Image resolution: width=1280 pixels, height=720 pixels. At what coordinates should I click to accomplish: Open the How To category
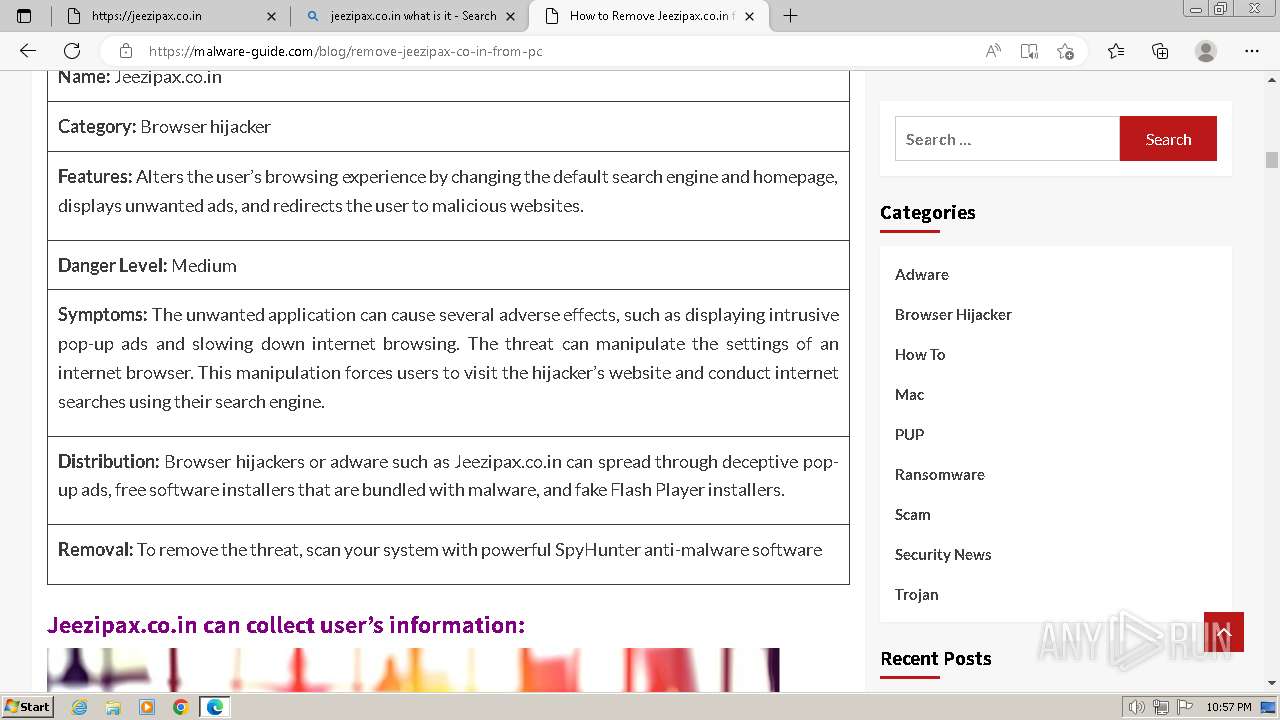click(x=920, y=354)
